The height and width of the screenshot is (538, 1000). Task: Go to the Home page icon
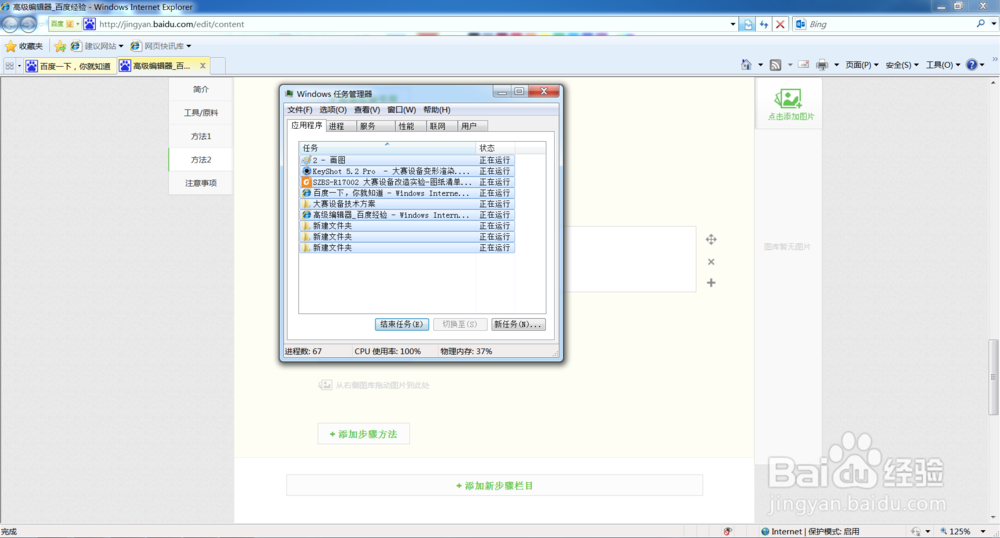coord(746,65)
